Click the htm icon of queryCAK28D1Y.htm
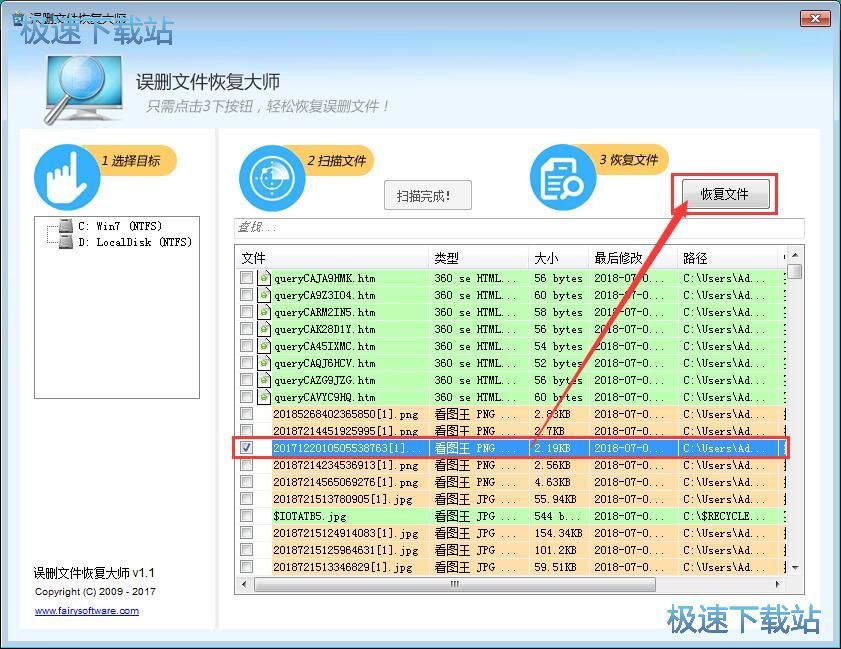The height and width of the screenshot is (649, 841). pos(264,329)
